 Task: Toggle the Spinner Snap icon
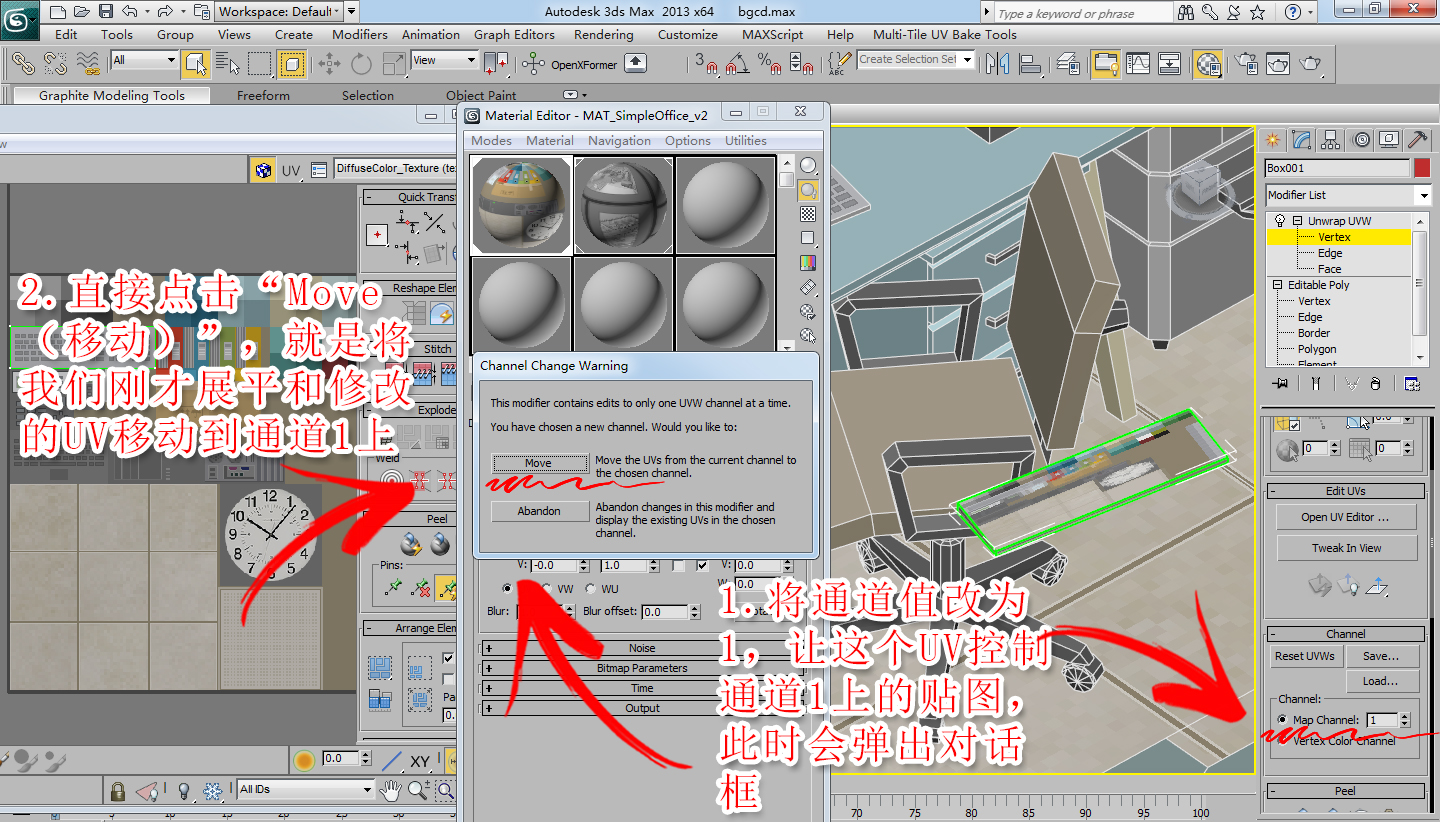coord(802,64)
